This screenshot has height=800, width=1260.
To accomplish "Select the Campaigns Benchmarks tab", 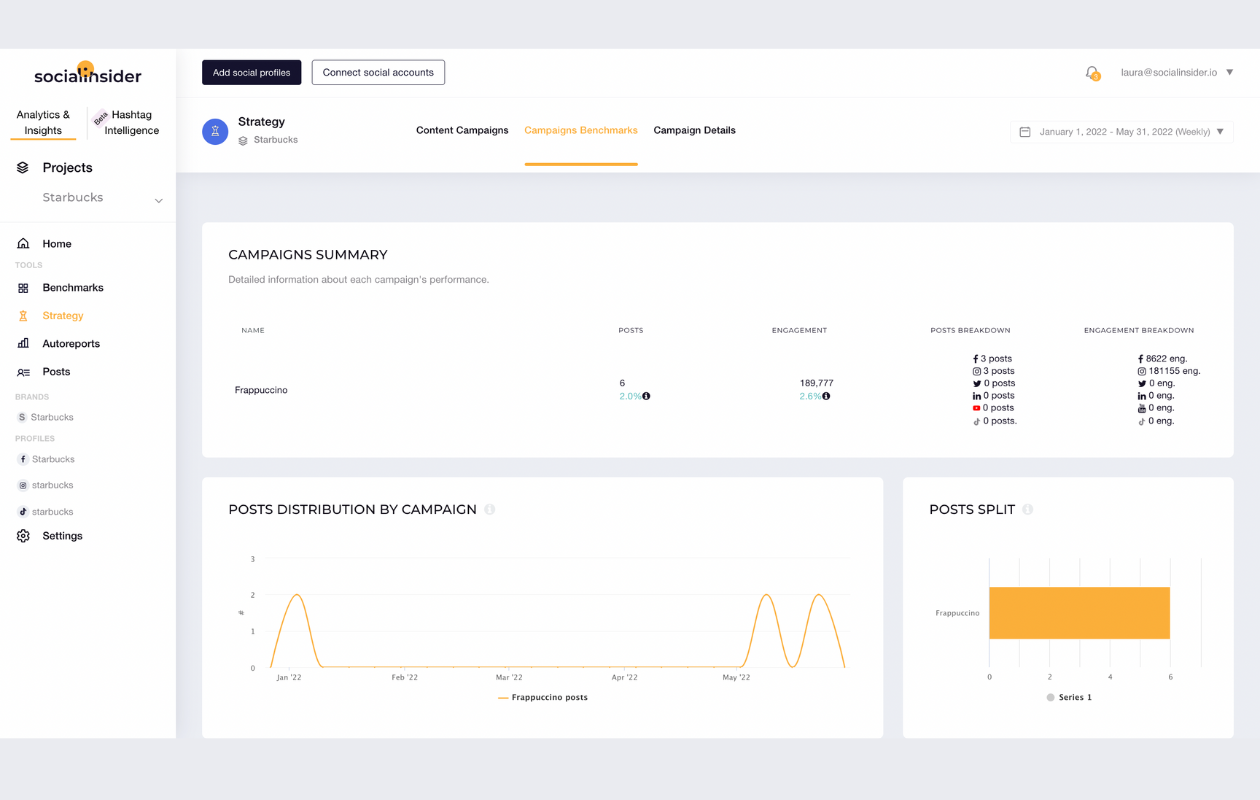I will (581, 131).
